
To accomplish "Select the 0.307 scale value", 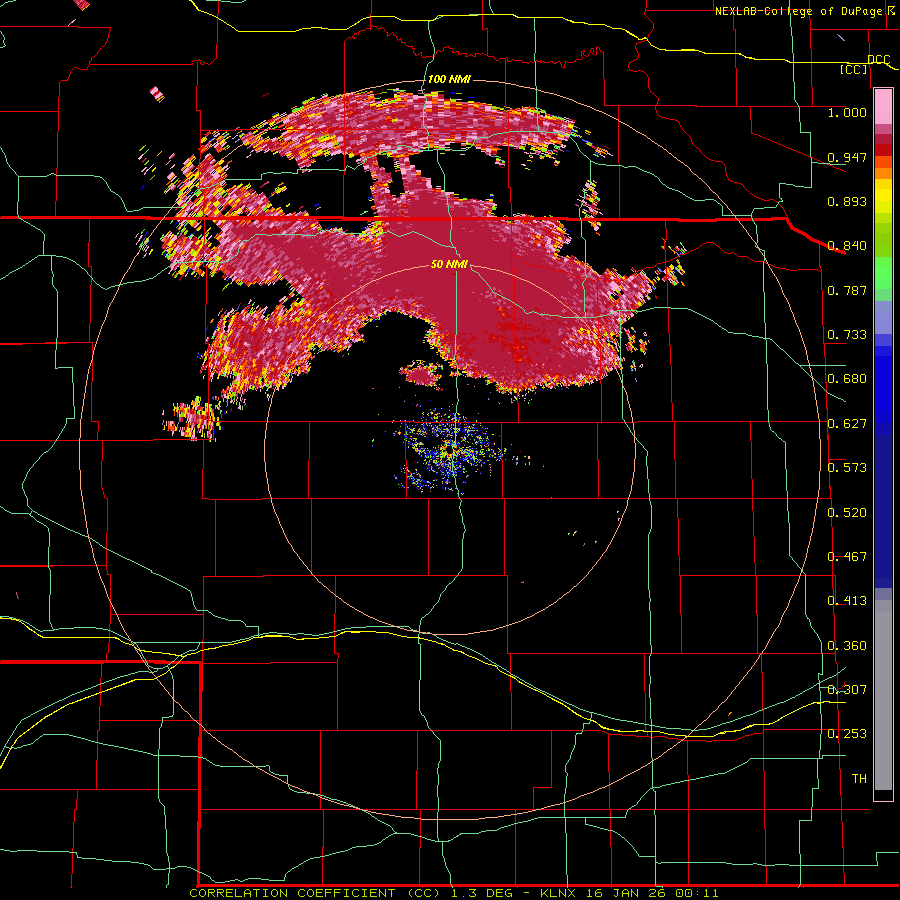I will [x=847, y=689].
